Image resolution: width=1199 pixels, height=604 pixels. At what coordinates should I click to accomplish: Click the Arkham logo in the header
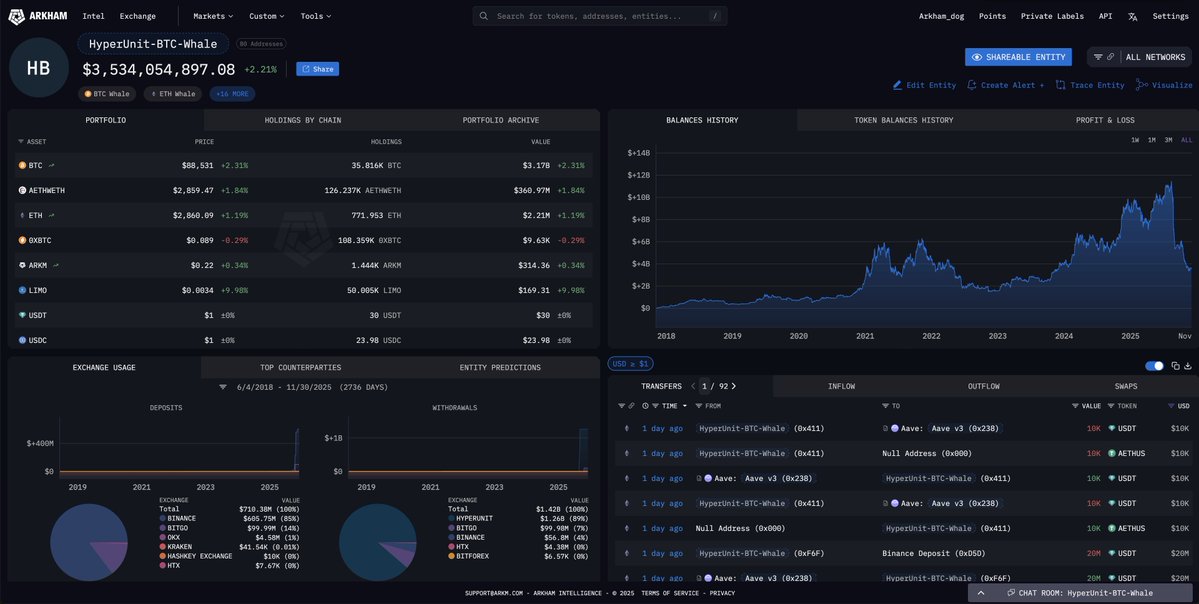(x=38, y=16)
